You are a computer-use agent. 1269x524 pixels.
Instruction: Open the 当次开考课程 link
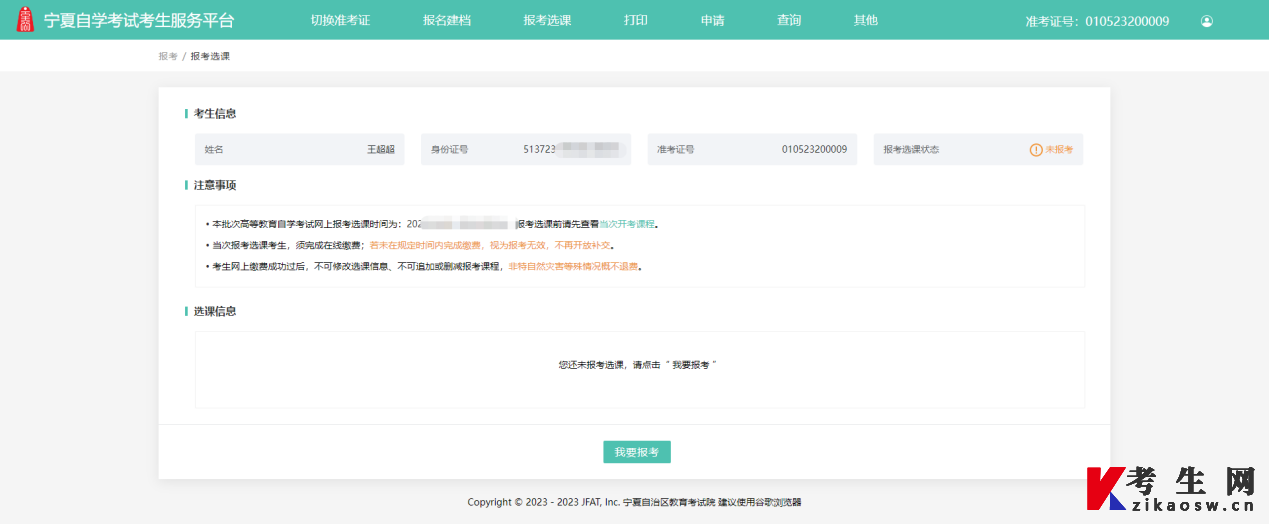coord(629,224)
